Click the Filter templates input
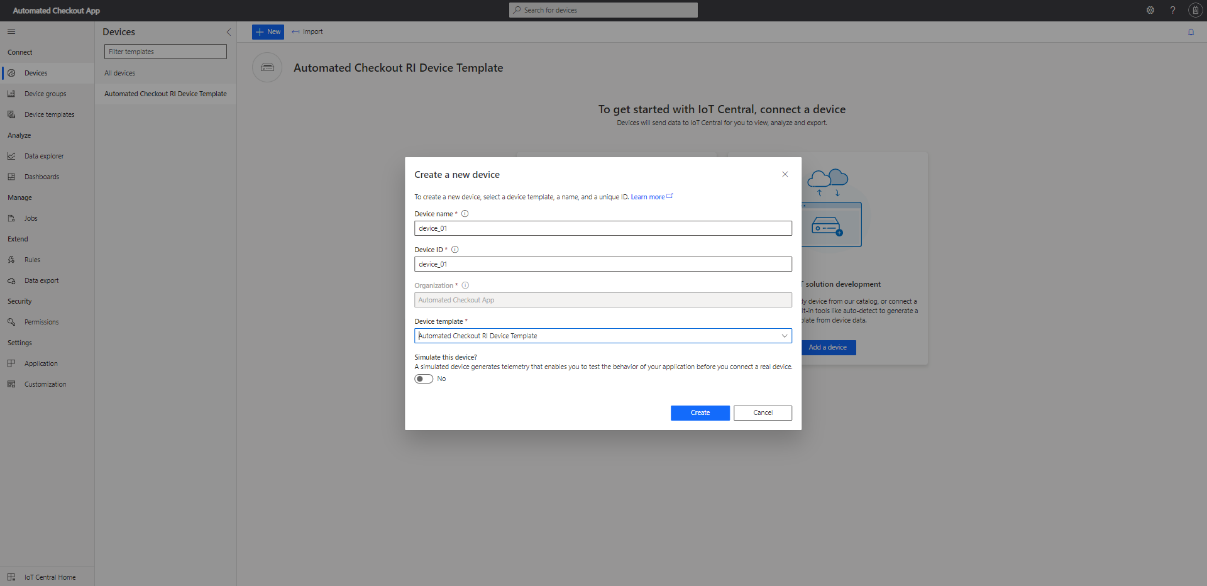The width and height of the screenshot is (1207, 586). pos(166,51)
